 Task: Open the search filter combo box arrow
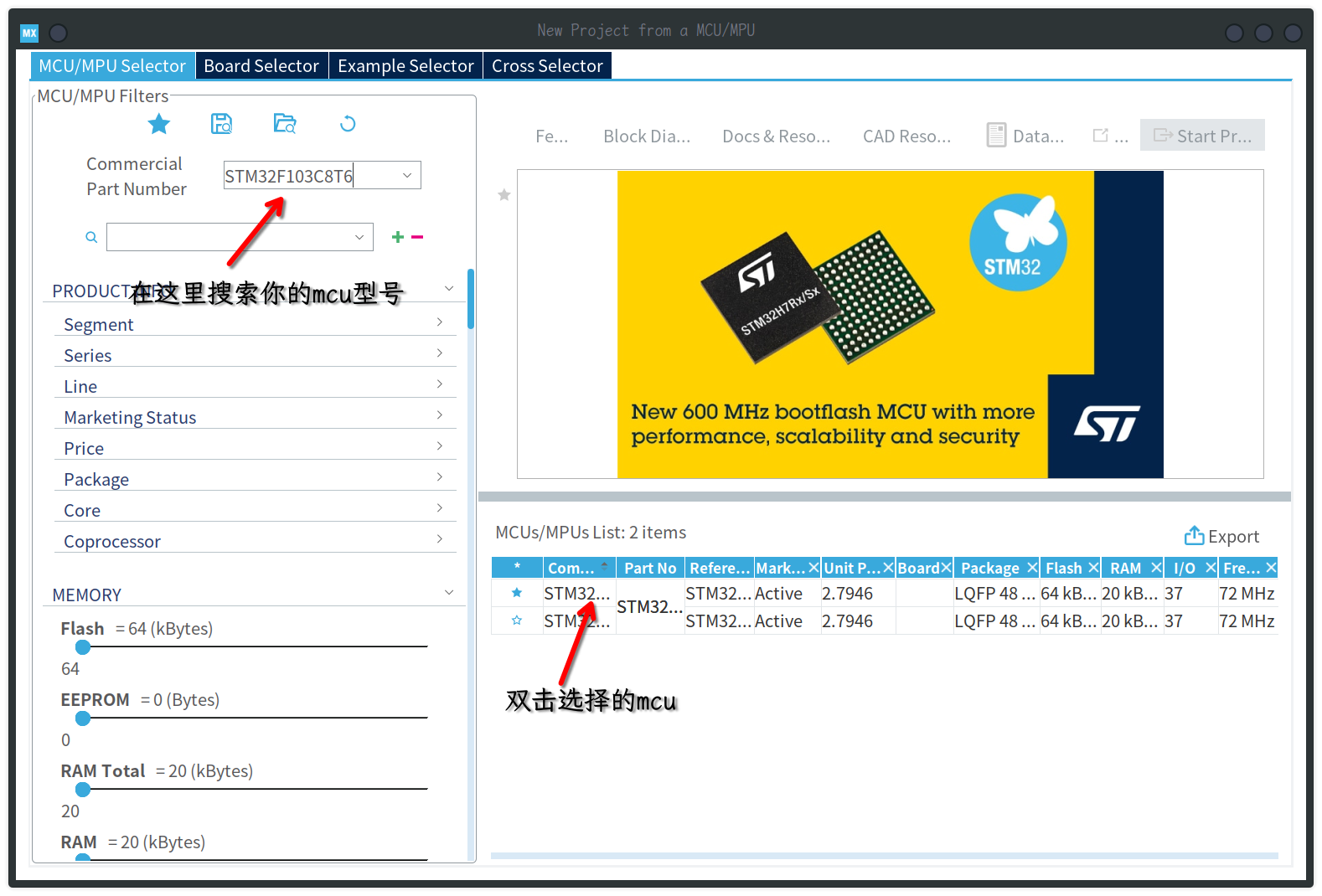point(359,237)
